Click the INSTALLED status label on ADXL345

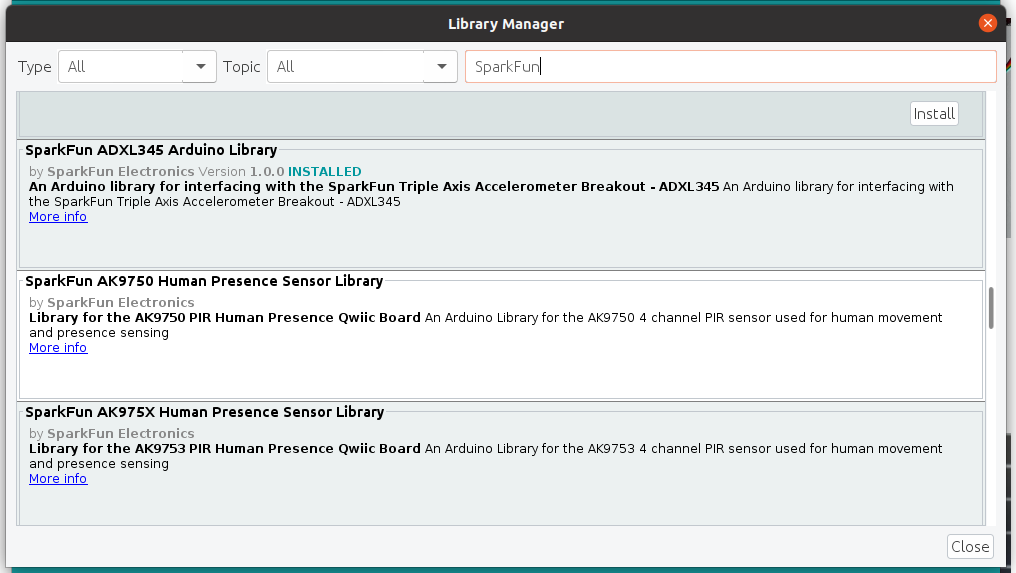(325, 172)
